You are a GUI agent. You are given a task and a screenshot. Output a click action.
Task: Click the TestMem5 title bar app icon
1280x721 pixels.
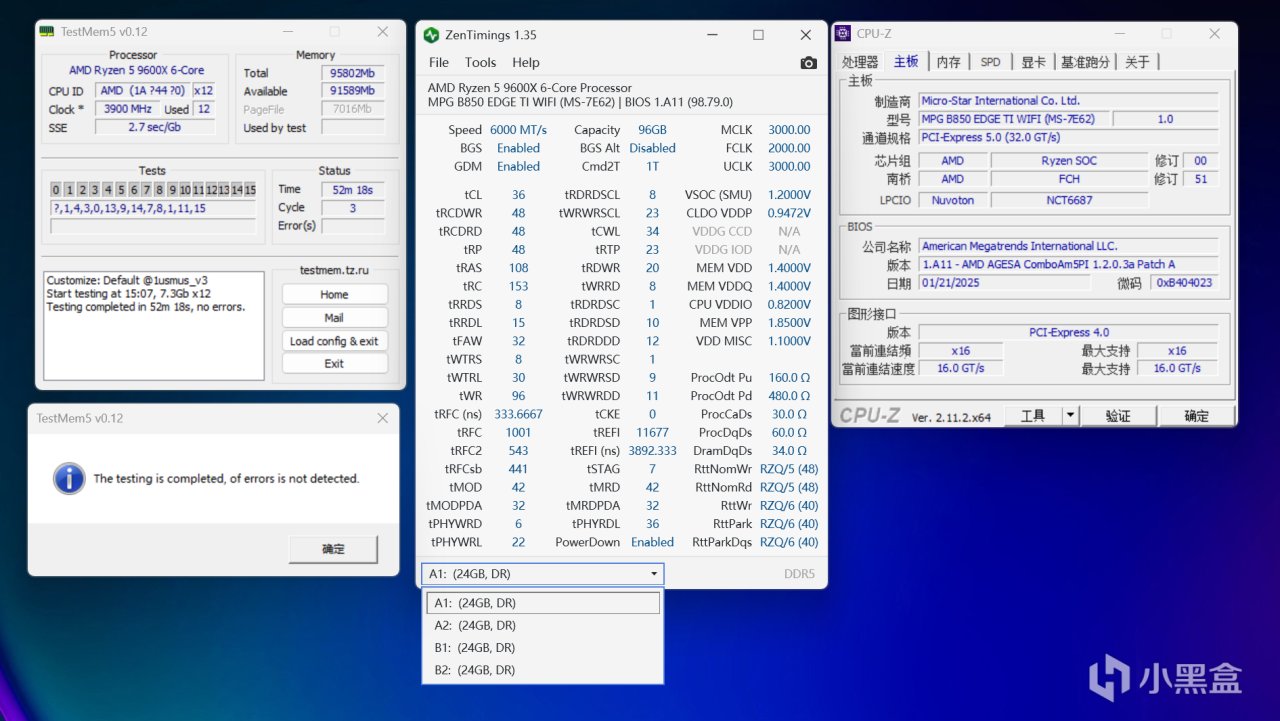(x=47, y=32)
